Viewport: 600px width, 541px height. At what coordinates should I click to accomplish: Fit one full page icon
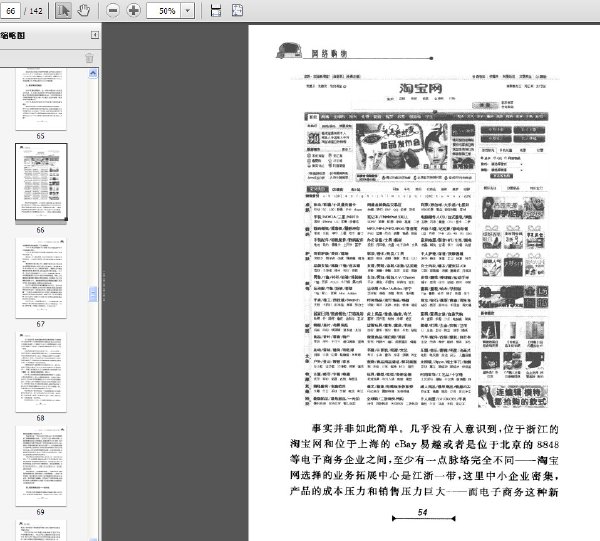(237, 10)
